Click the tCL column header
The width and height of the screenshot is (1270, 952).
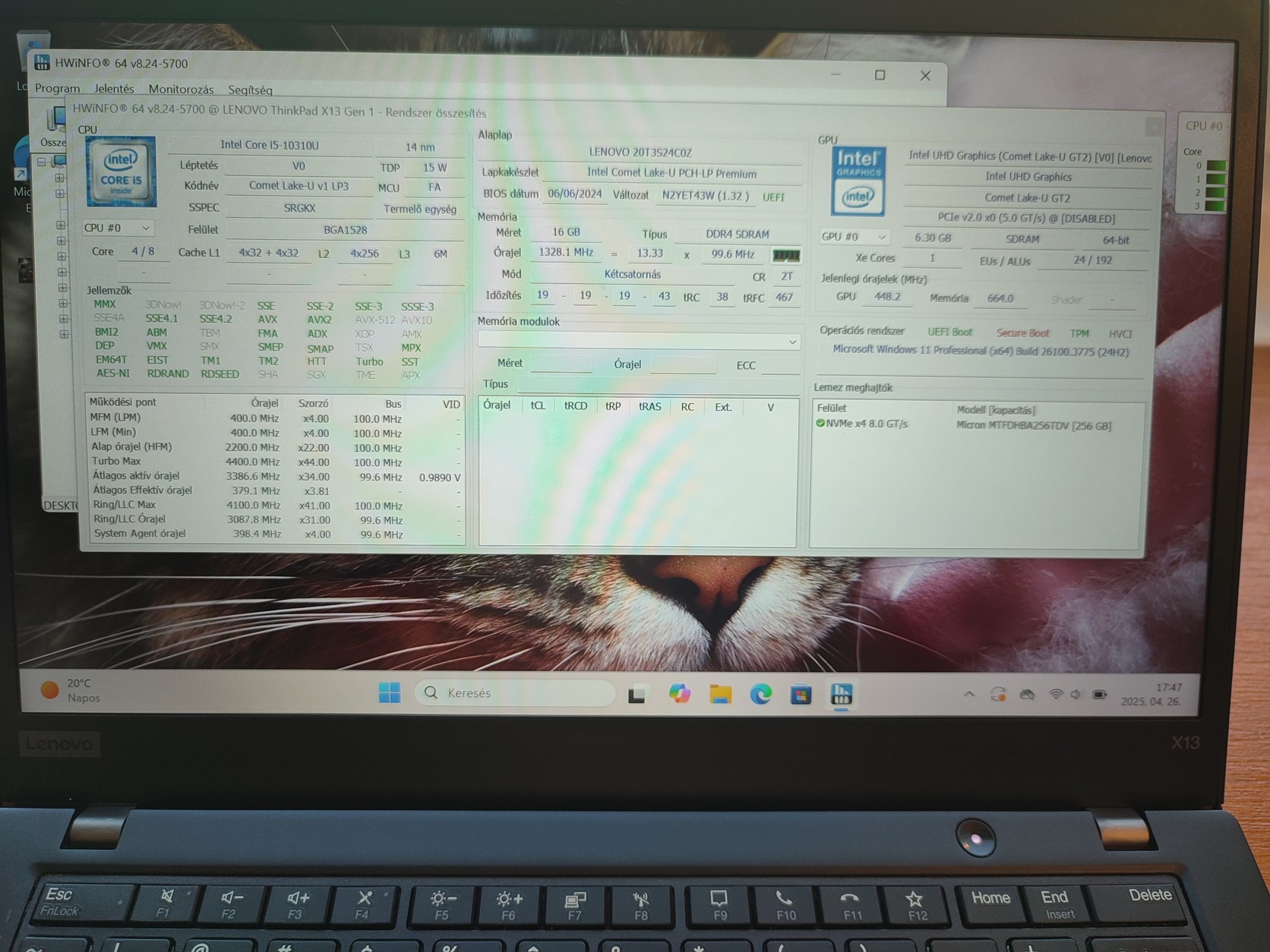pyautogui.click(x=538, y=406)
